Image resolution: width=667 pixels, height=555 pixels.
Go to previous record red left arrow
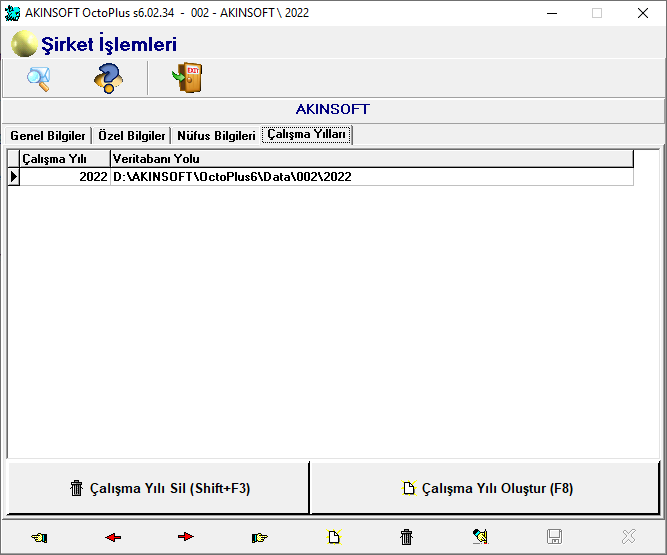113,537
